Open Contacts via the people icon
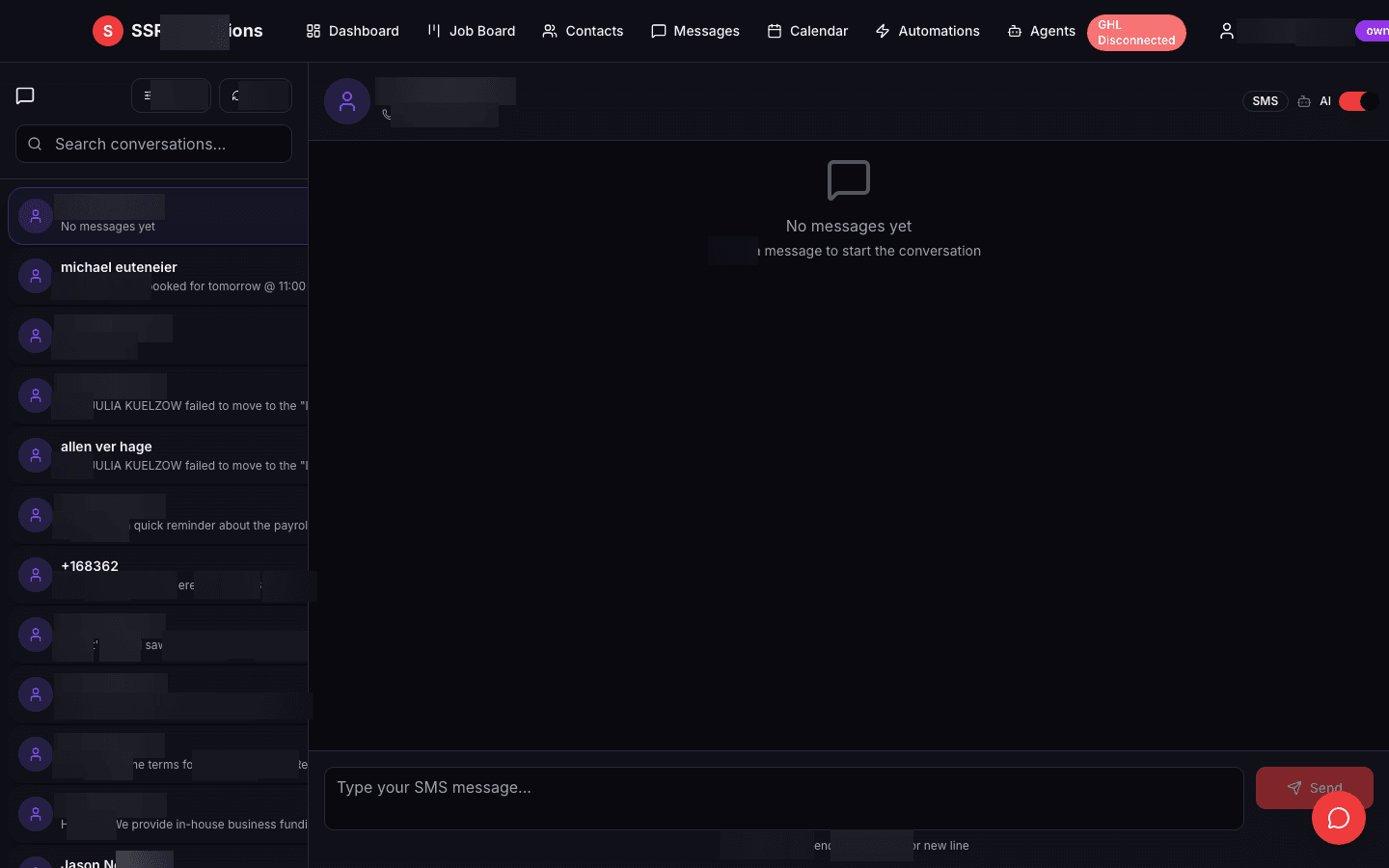 tap(550, 31)
